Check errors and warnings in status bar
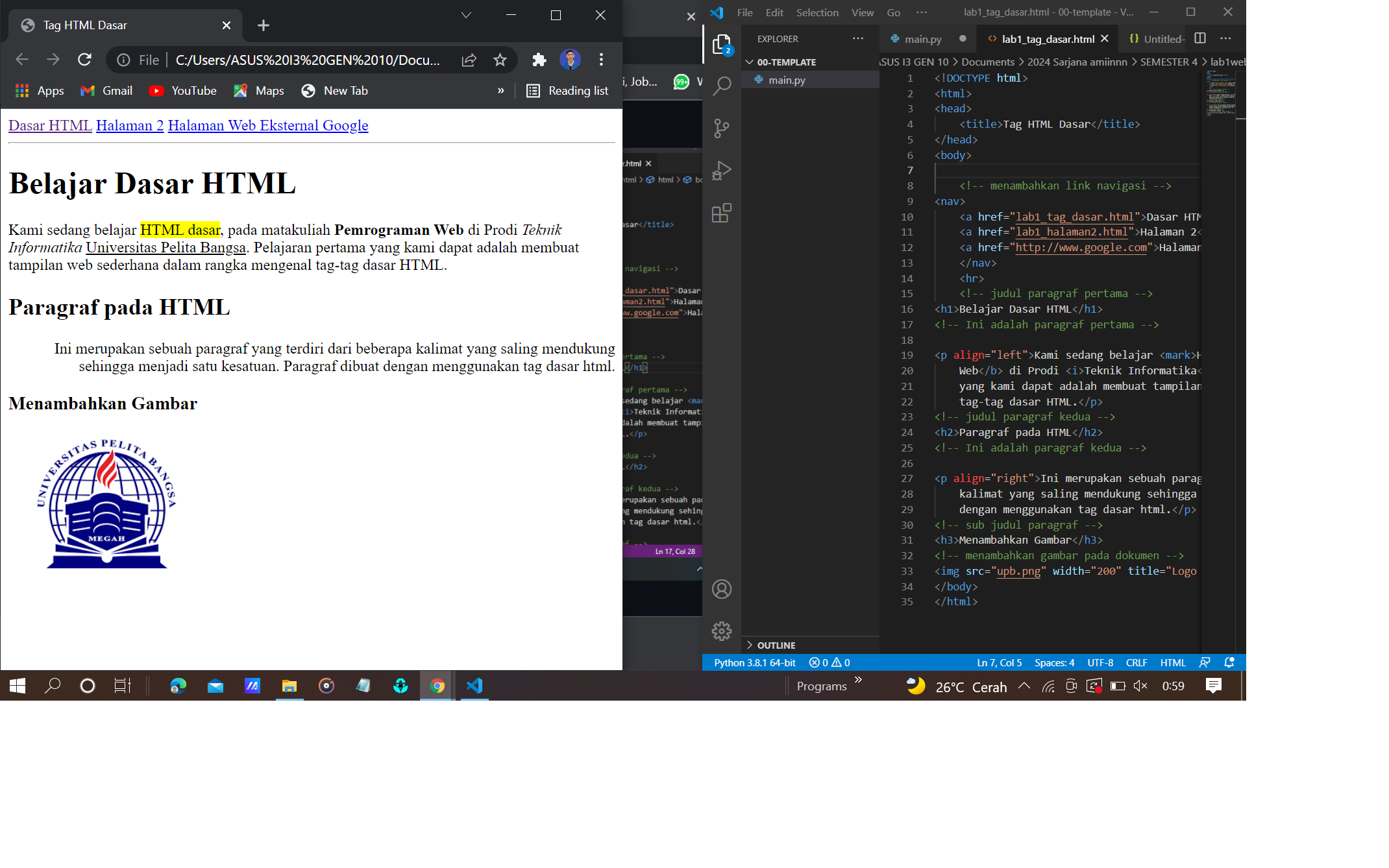This screenshot has height=868, width=1389. click(x=829, y=662)
